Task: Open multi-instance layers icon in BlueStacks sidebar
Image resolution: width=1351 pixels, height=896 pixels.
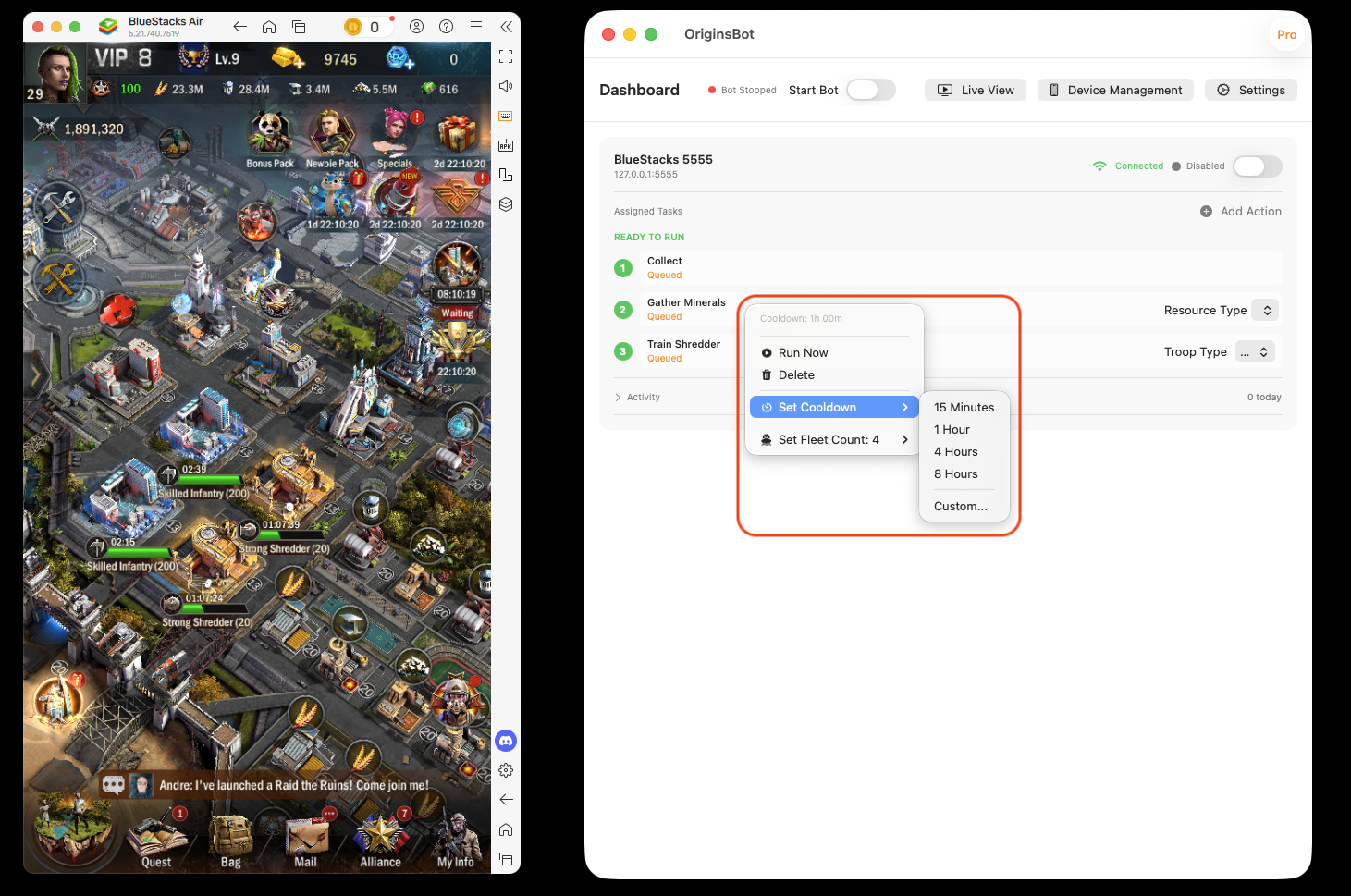Action: (x=506, y=204)
